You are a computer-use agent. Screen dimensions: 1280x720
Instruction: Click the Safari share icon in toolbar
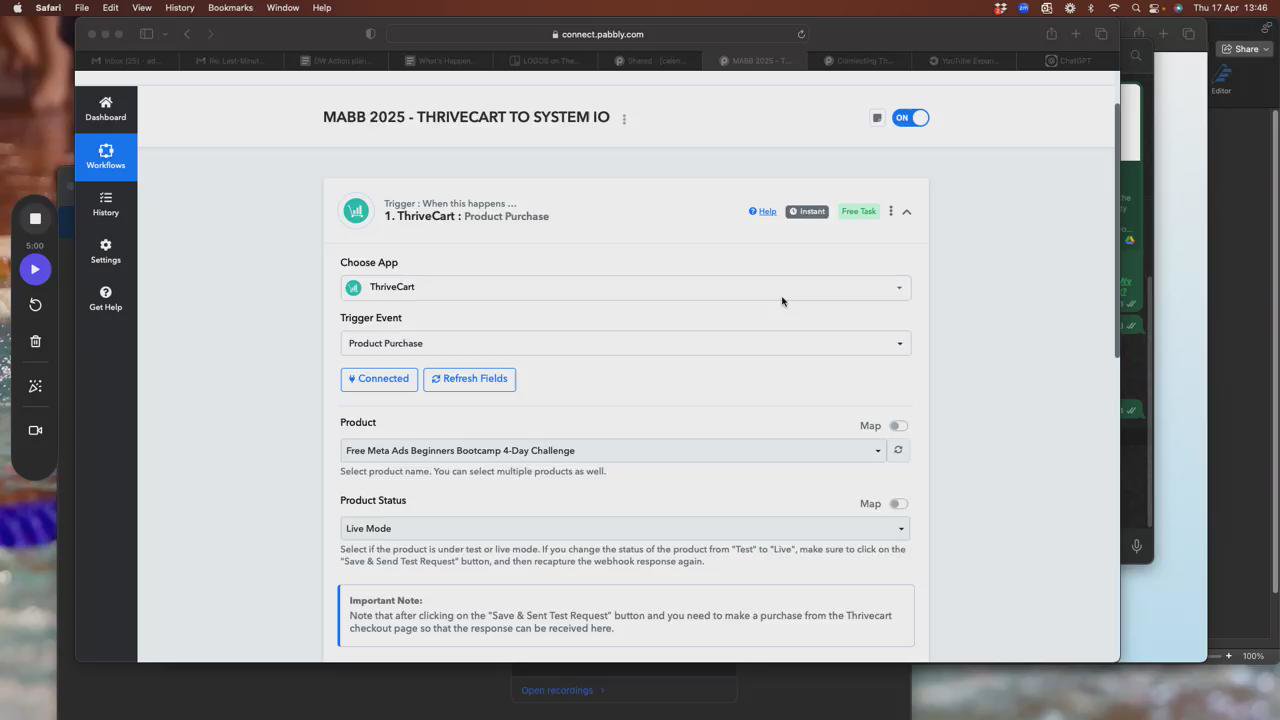point(1051,34)
